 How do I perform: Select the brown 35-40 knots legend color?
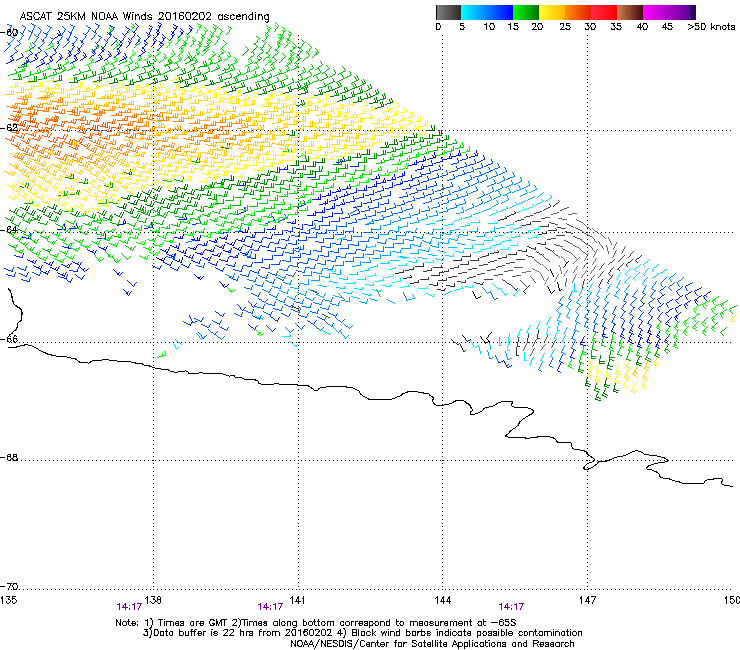pos(630,12)
